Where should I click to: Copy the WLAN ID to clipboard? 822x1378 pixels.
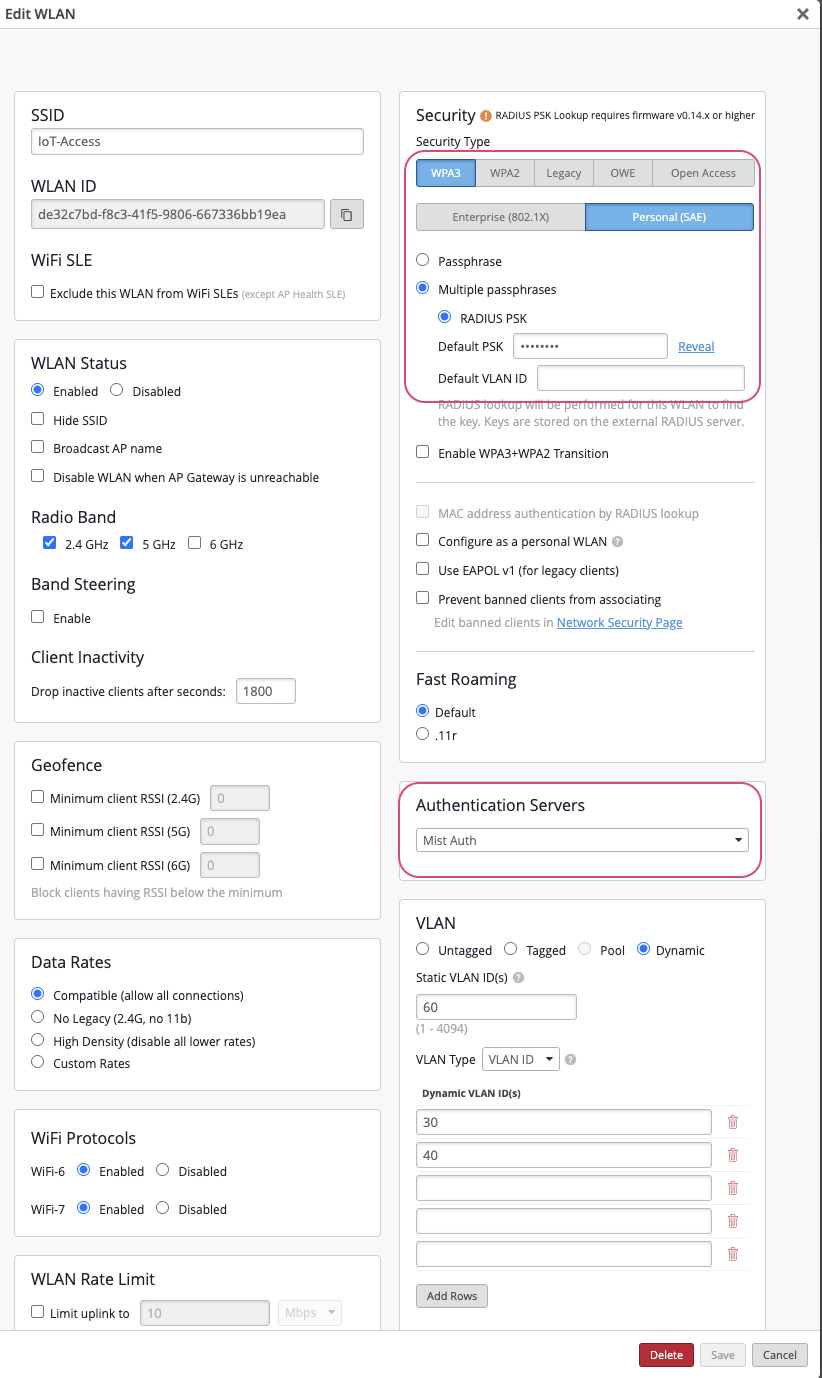click(x=346, y=213)
